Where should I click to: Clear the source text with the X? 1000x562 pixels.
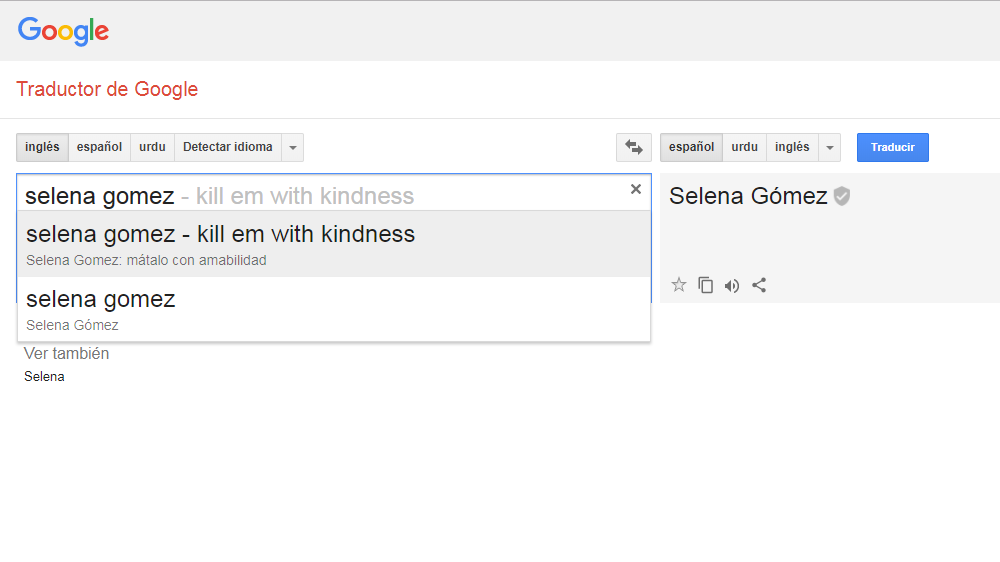click(x=635, y=189)
